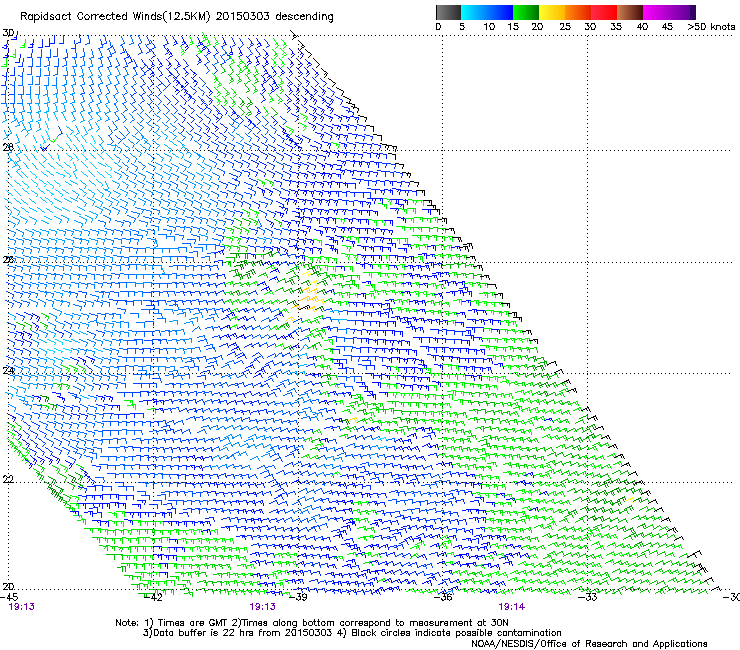
Task: Click the longitude label -36
Action: pyautogui.click(x=443, y=597)
